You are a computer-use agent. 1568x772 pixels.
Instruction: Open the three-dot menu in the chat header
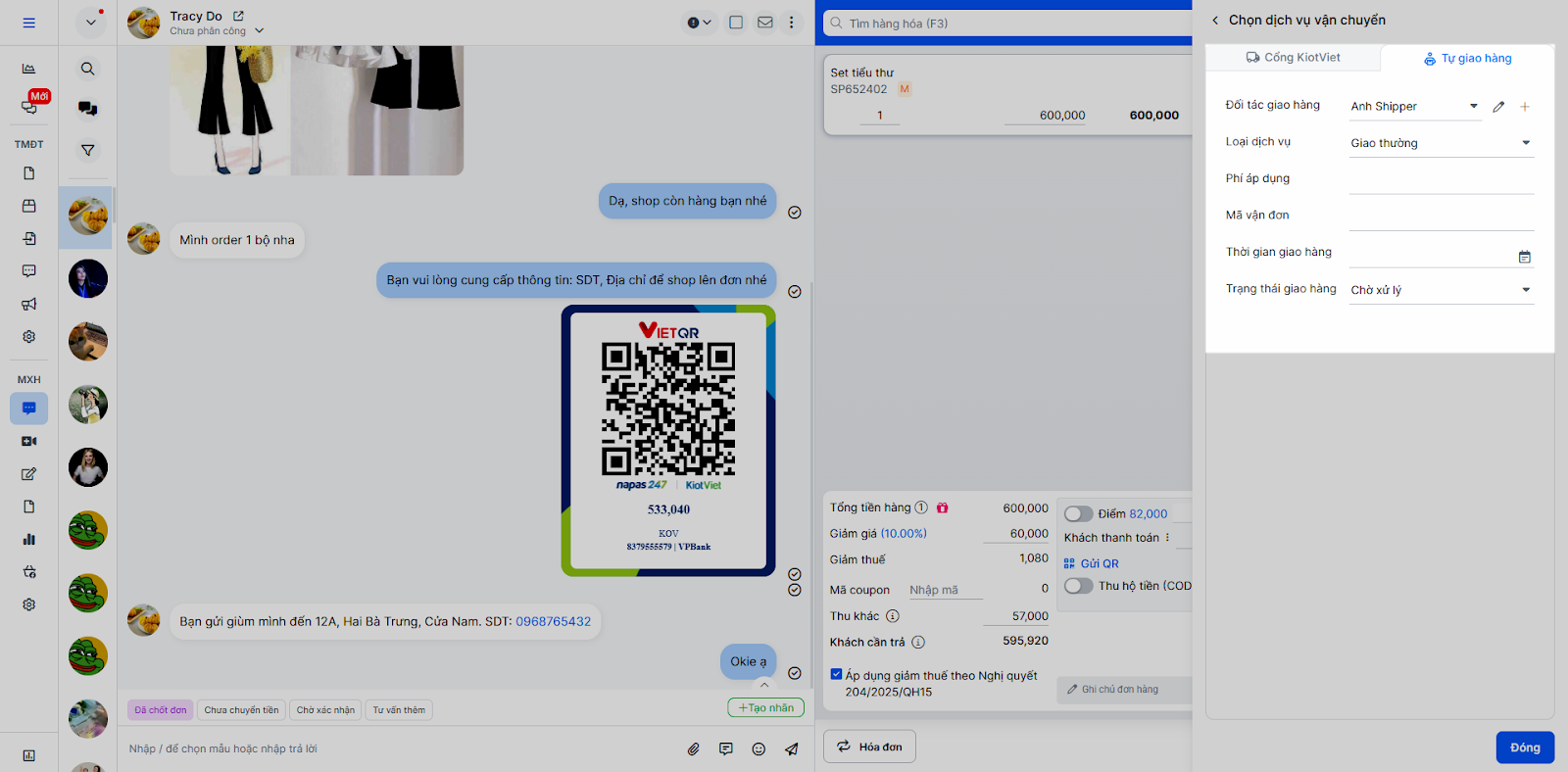pos(792,23)
